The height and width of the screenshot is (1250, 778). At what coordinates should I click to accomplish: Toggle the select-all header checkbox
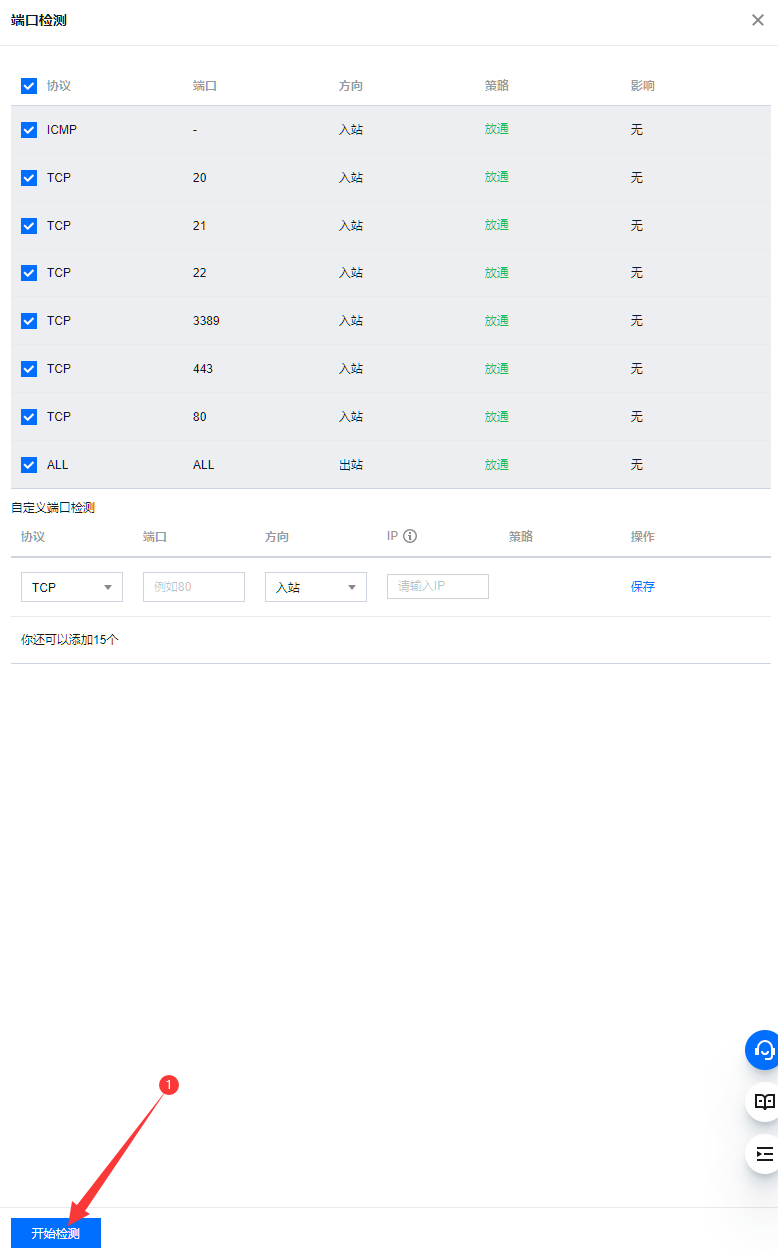pyautogui.click(x=29, y=86)
